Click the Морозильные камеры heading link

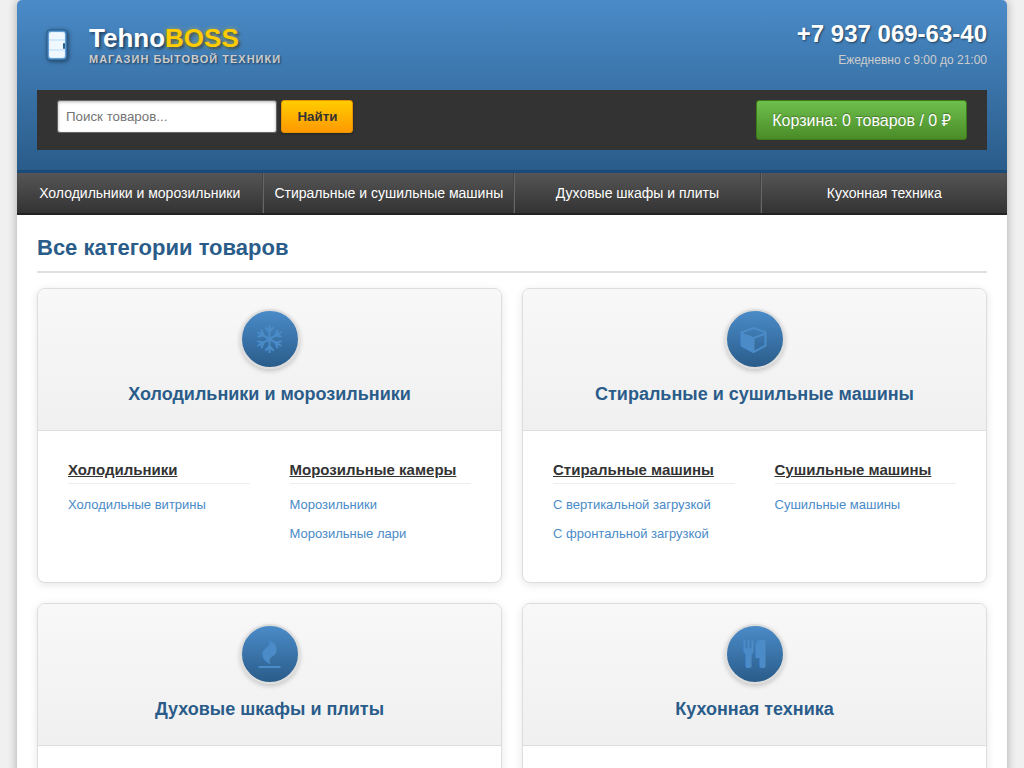point(372,470)
